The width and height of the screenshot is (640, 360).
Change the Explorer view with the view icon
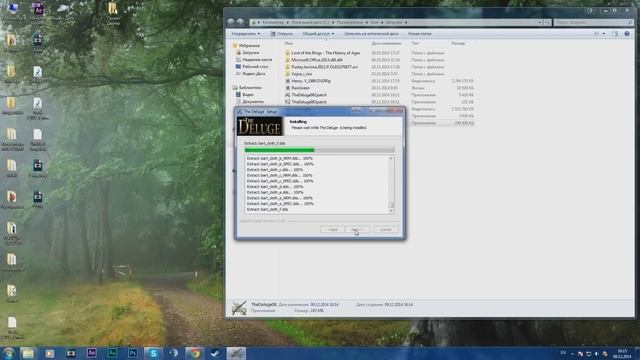point(597,33)
